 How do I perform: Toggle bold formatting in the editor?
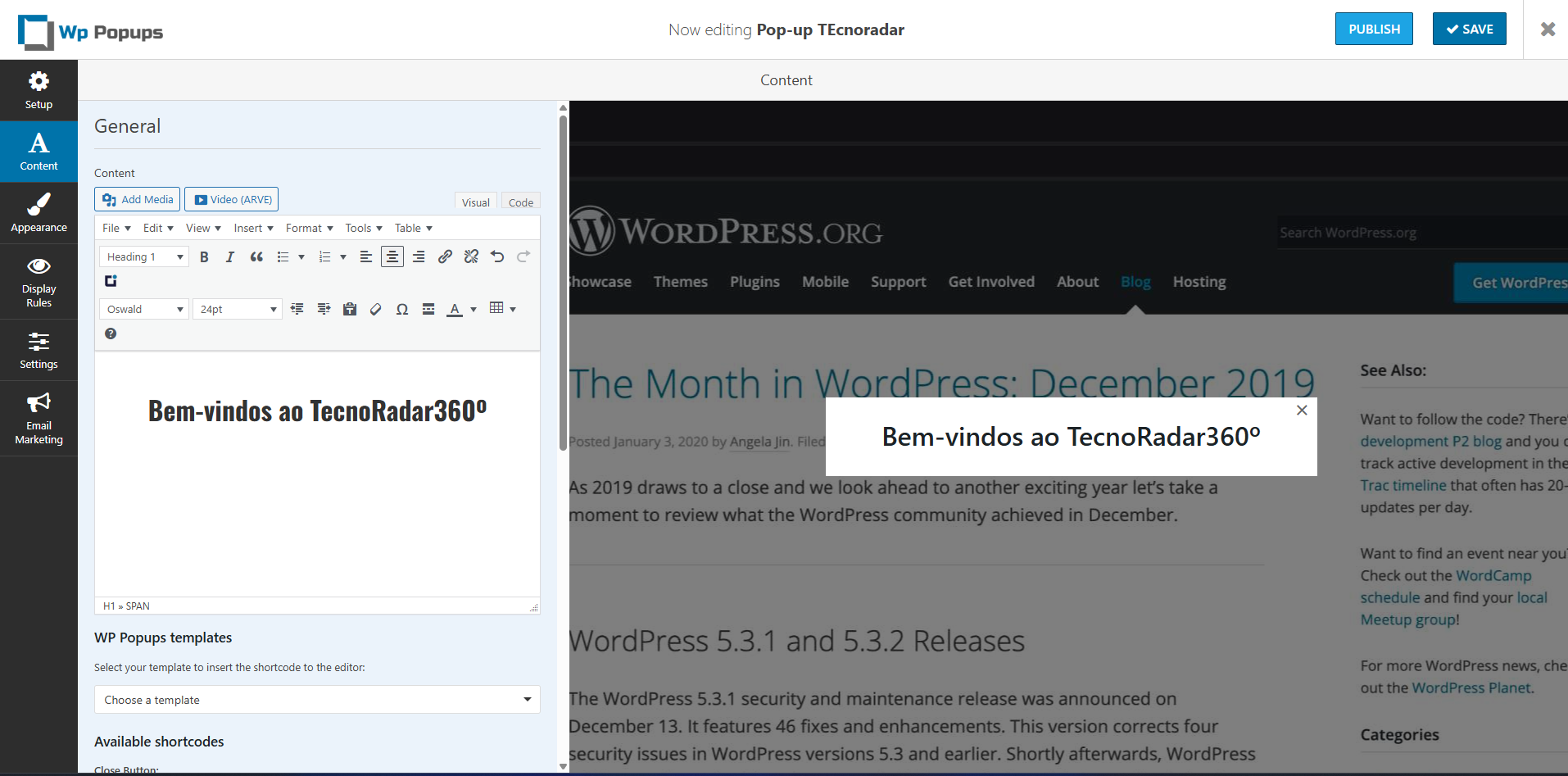tap(204, 257)
